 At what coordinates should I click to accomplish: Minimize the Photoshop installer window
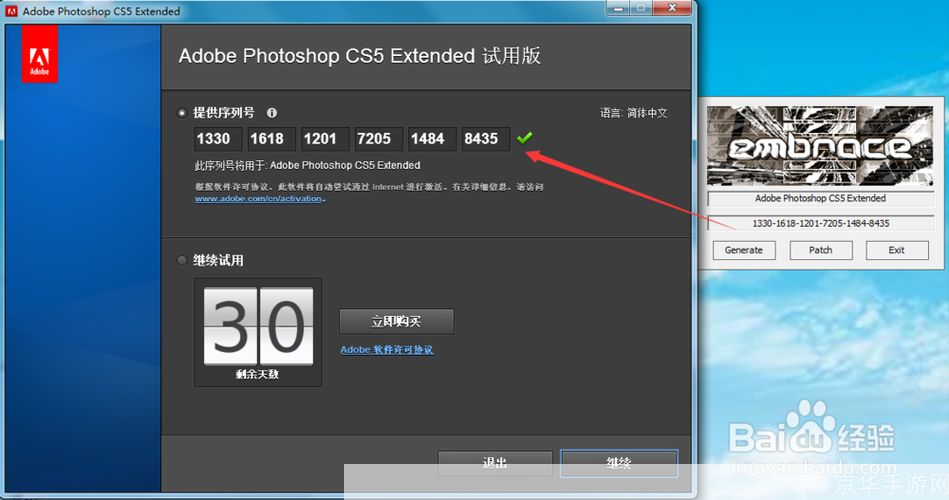point(619,8)
